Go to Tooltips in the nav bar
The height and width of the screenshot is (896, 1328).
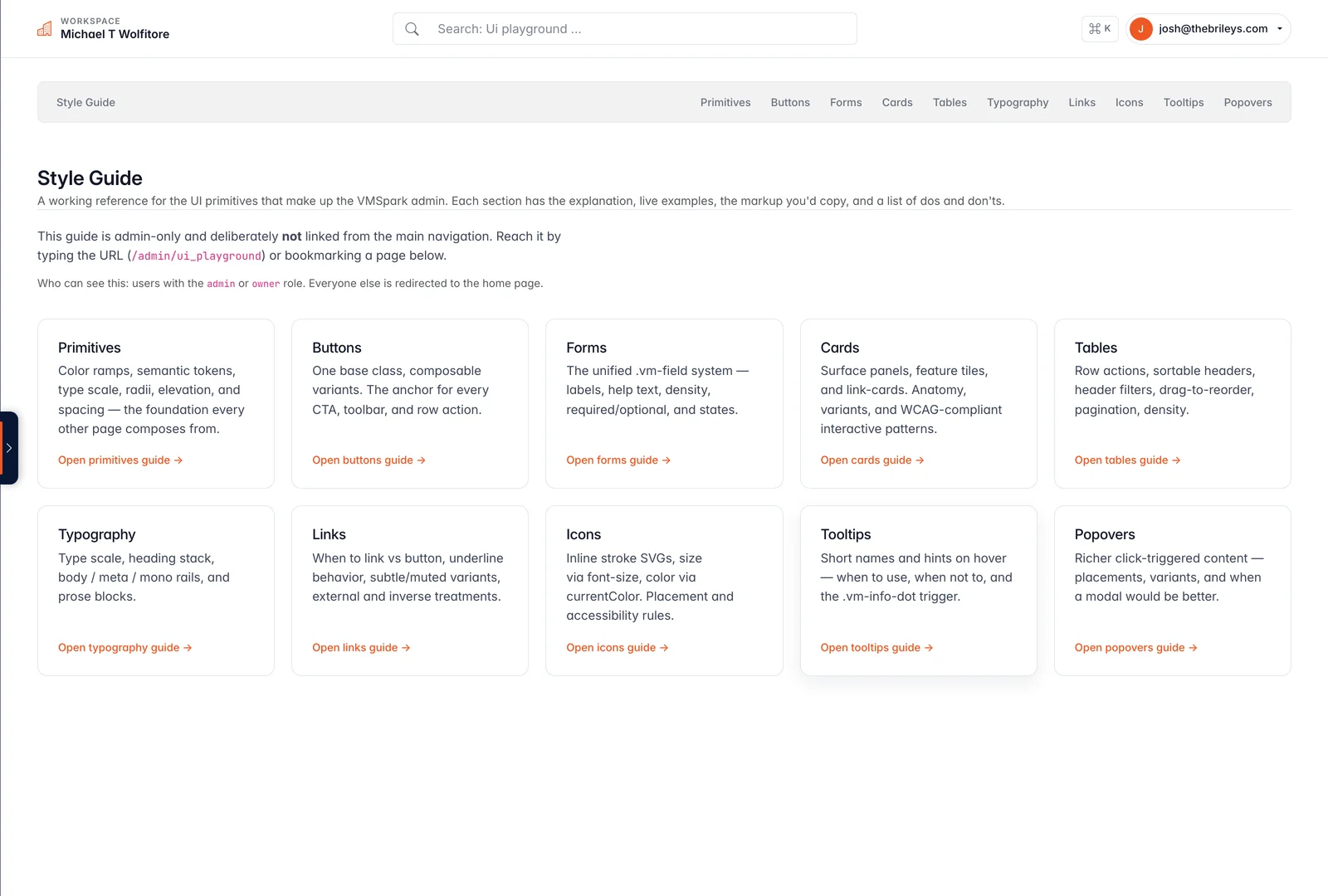click(1184, 103)
